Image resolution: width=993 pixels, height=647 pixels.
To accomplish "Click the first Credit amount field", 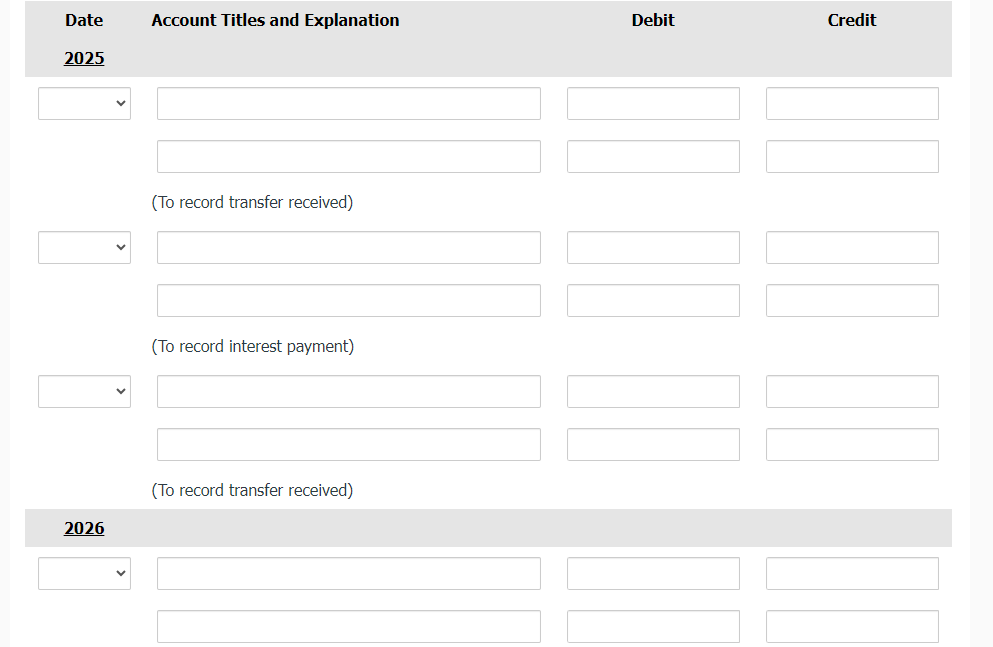I will coord(851,103).
